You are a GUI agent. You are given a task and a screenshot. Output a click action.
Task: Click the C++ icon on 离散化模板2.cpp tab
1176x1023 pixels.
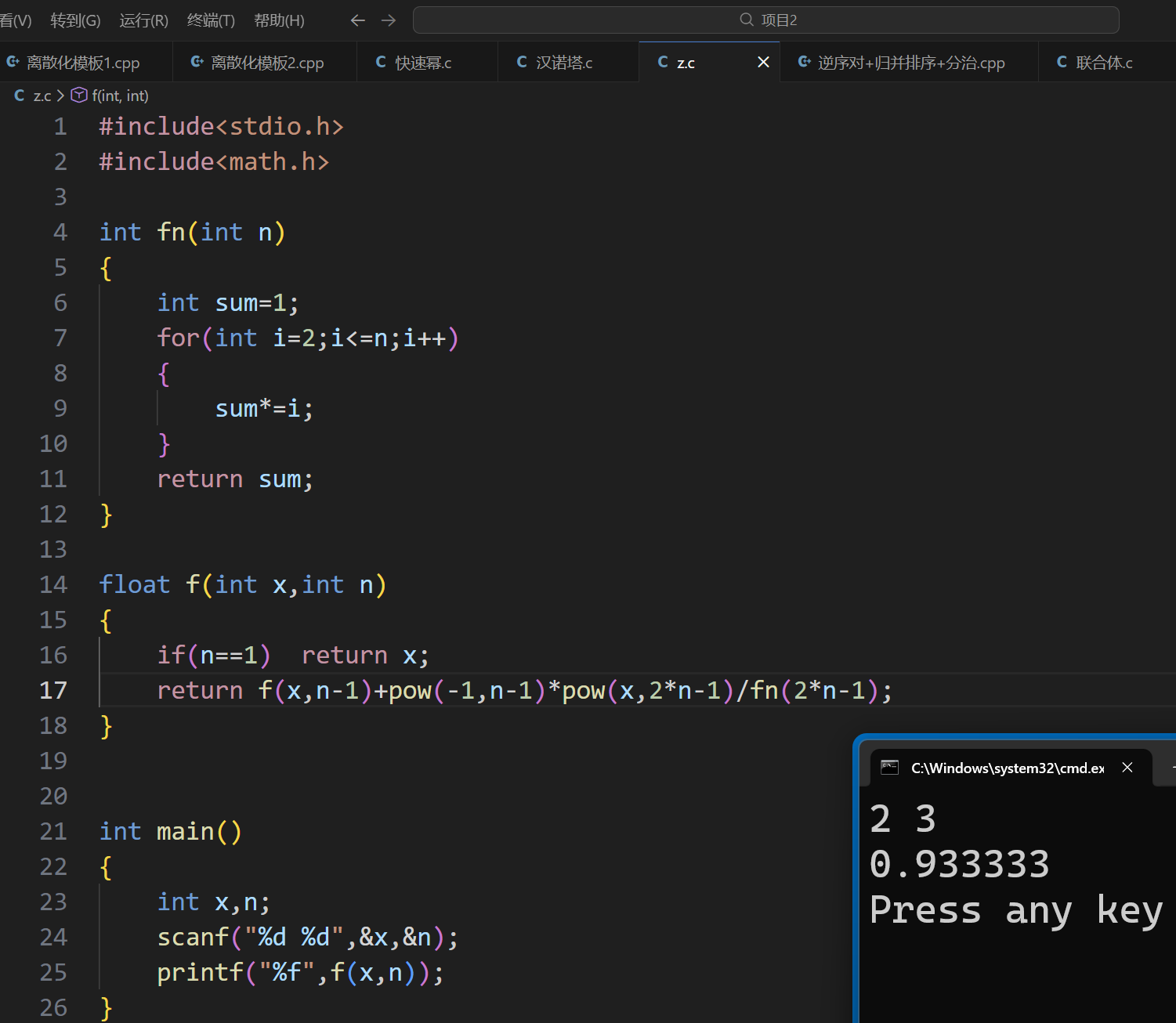(197, 61)
